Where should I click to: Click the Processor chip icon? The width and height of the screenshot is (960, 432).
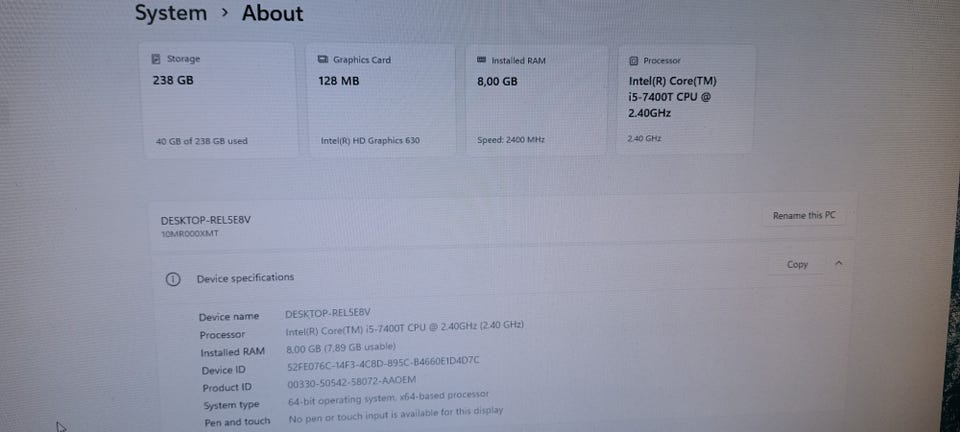tap(633, 61)
